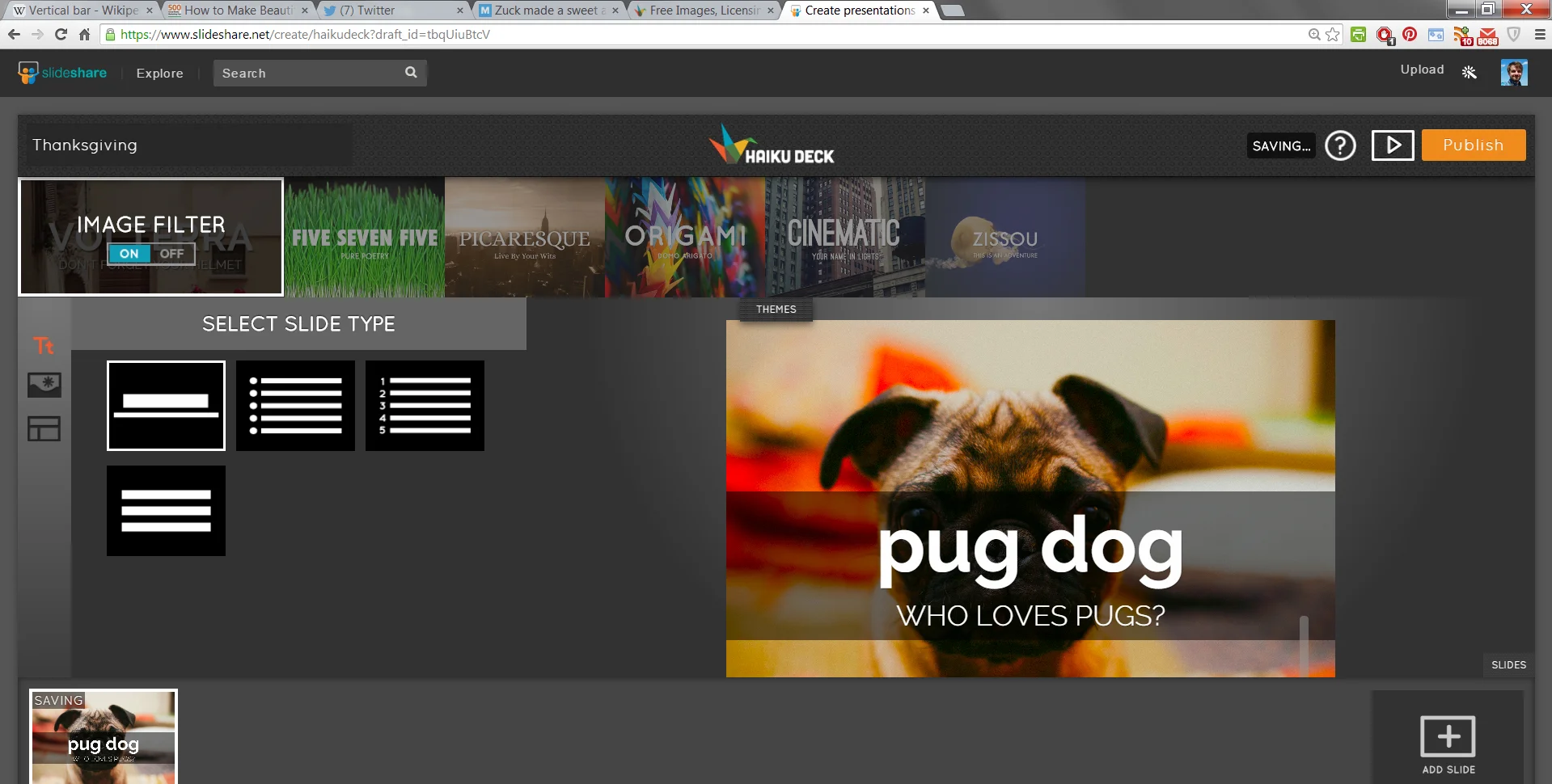
Task: Open the user profile avatar
Action: [1514, 73]
